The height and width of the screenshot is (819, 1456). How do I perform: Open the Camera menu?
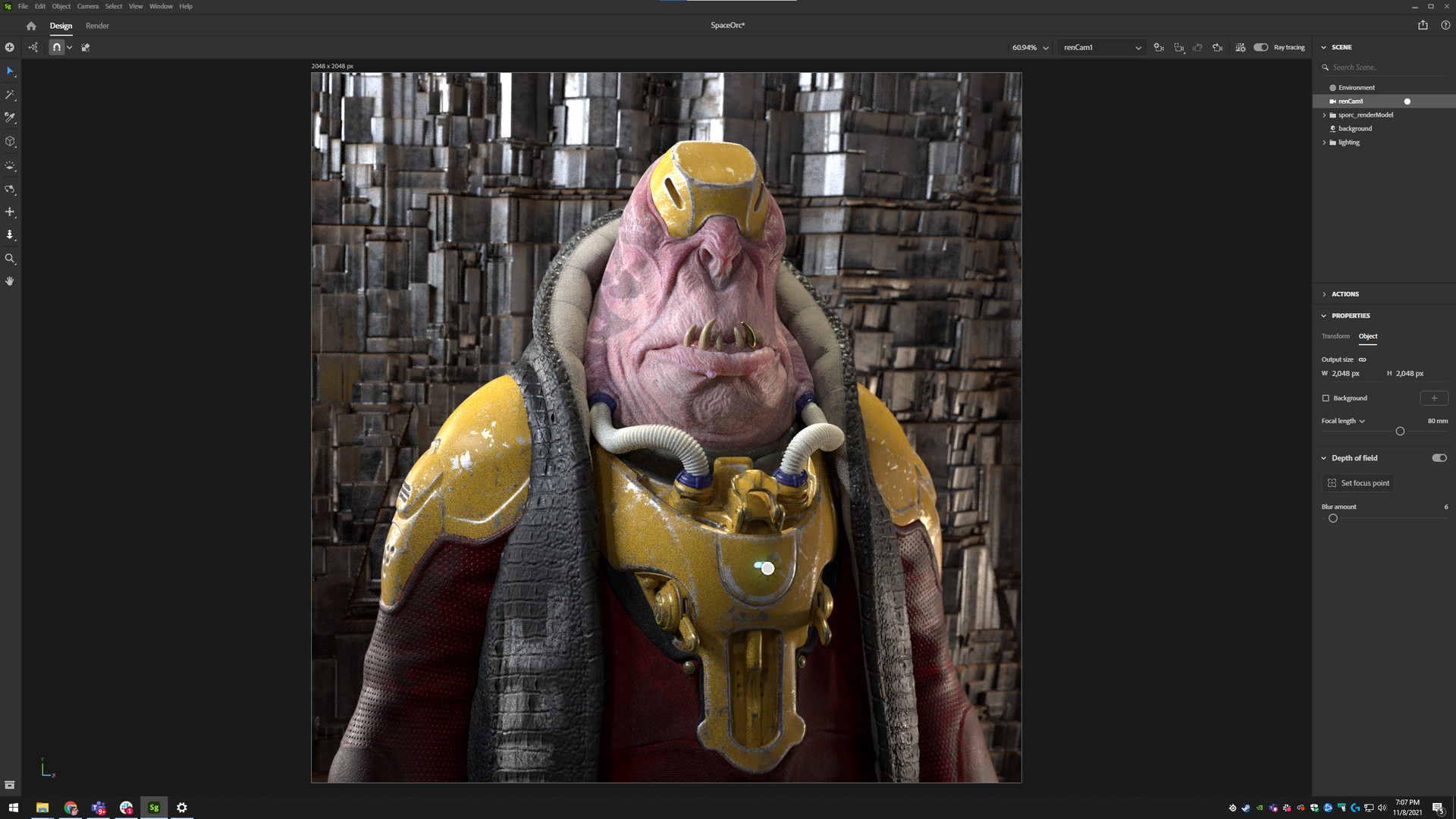click(x=88, y=6)
